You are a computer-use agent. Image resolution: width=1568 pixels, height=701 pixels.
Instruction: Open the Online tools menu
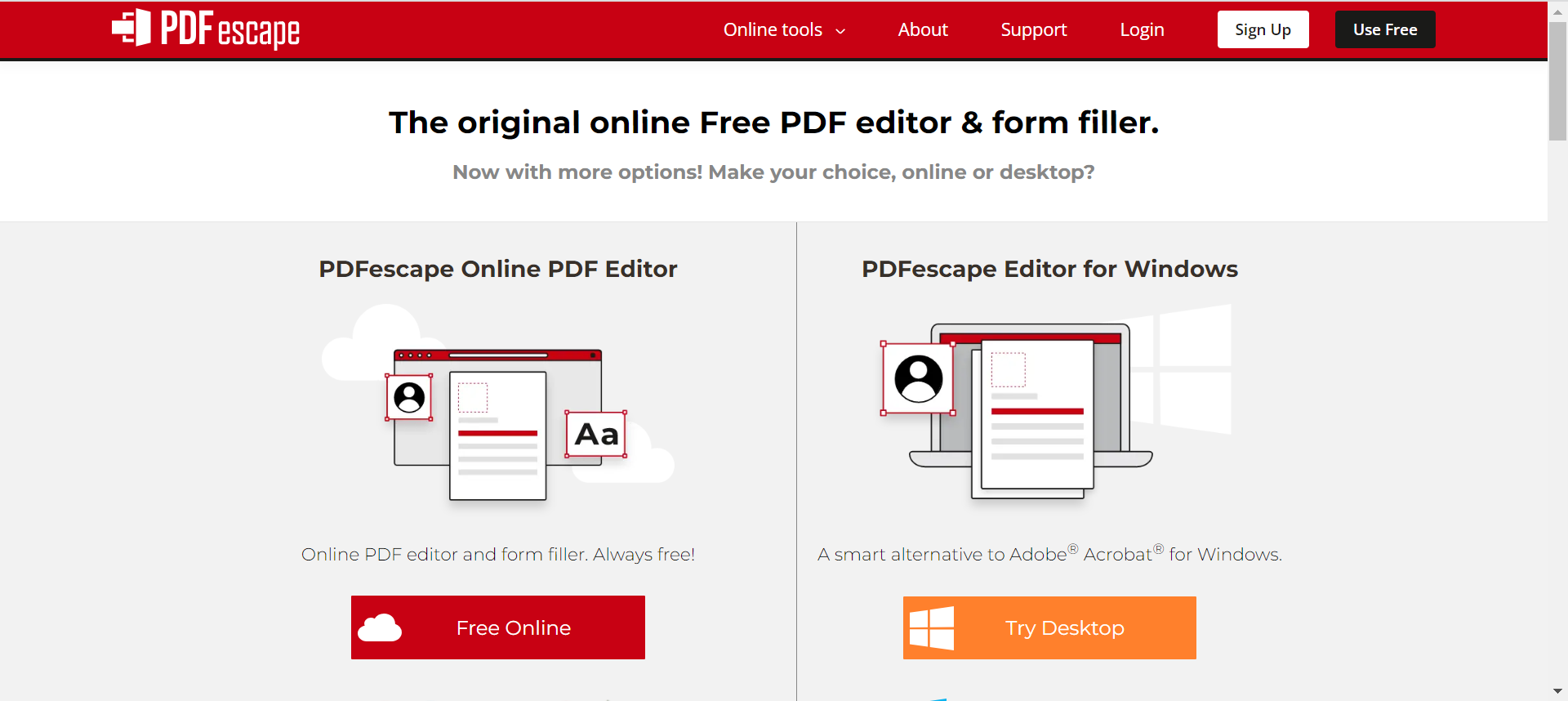tap(773, 30)
